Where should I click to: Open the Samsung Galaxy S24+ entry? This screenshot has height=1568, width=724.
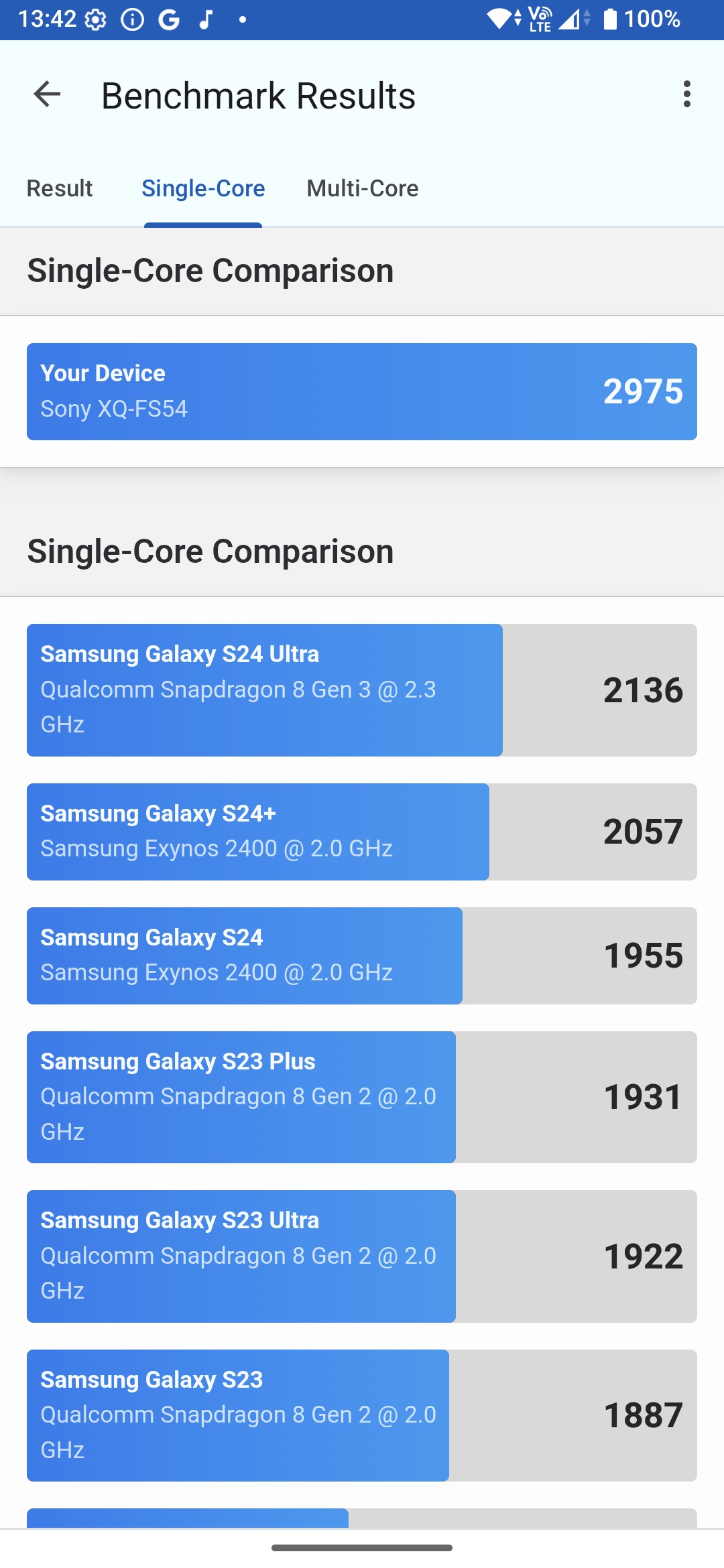click(362, 832)
